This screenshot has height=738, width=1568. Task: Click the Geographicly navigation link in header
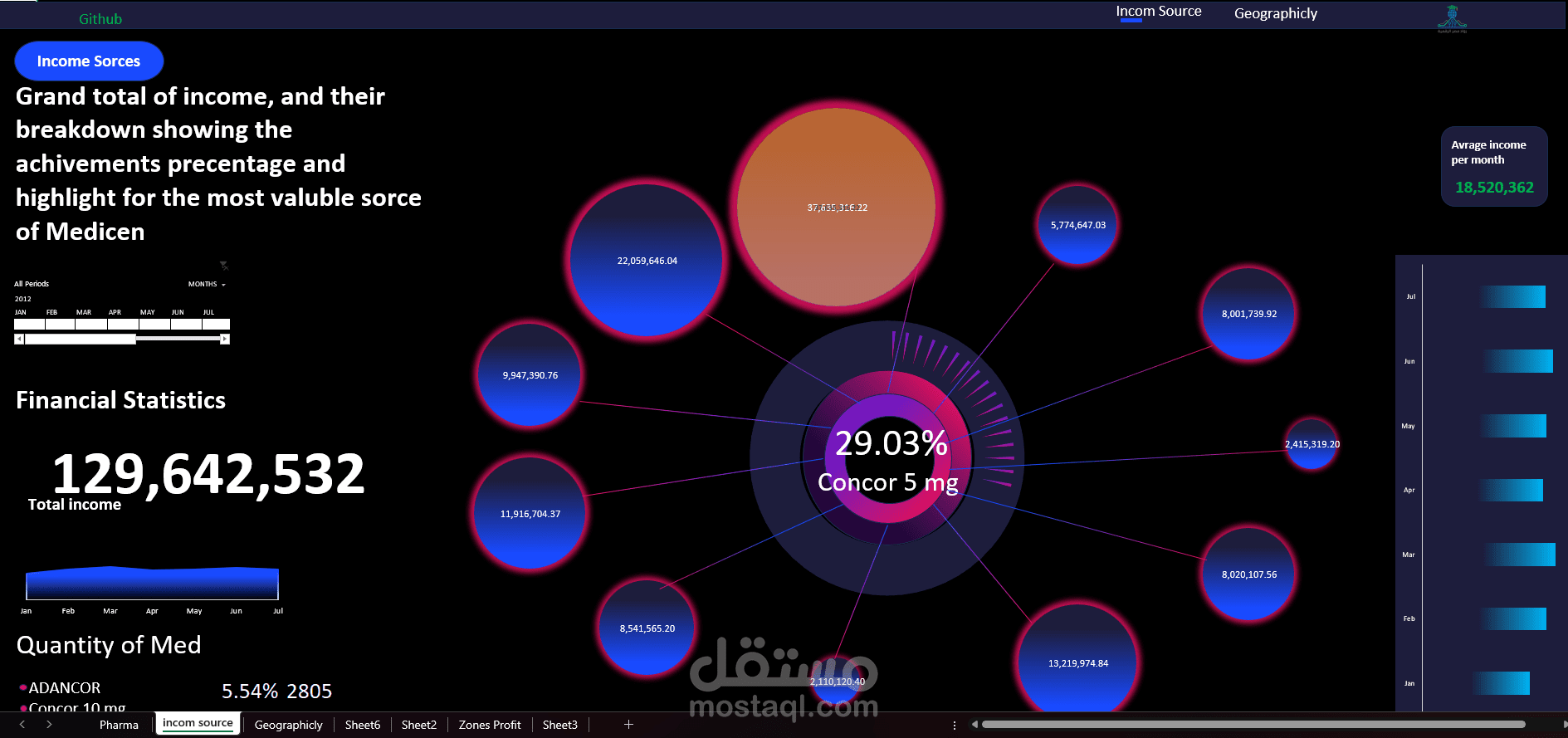coord(1276,13)
